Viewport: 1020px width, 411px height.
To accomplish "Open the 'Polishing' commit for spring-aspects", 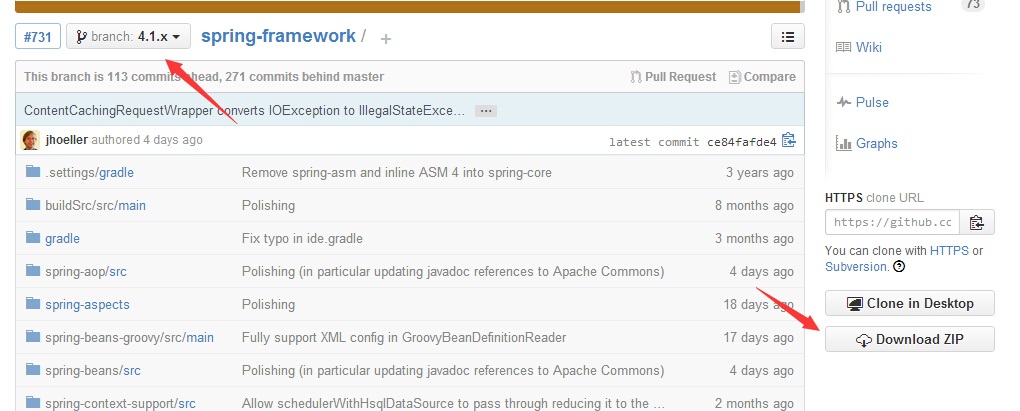I will pos(268,304).
